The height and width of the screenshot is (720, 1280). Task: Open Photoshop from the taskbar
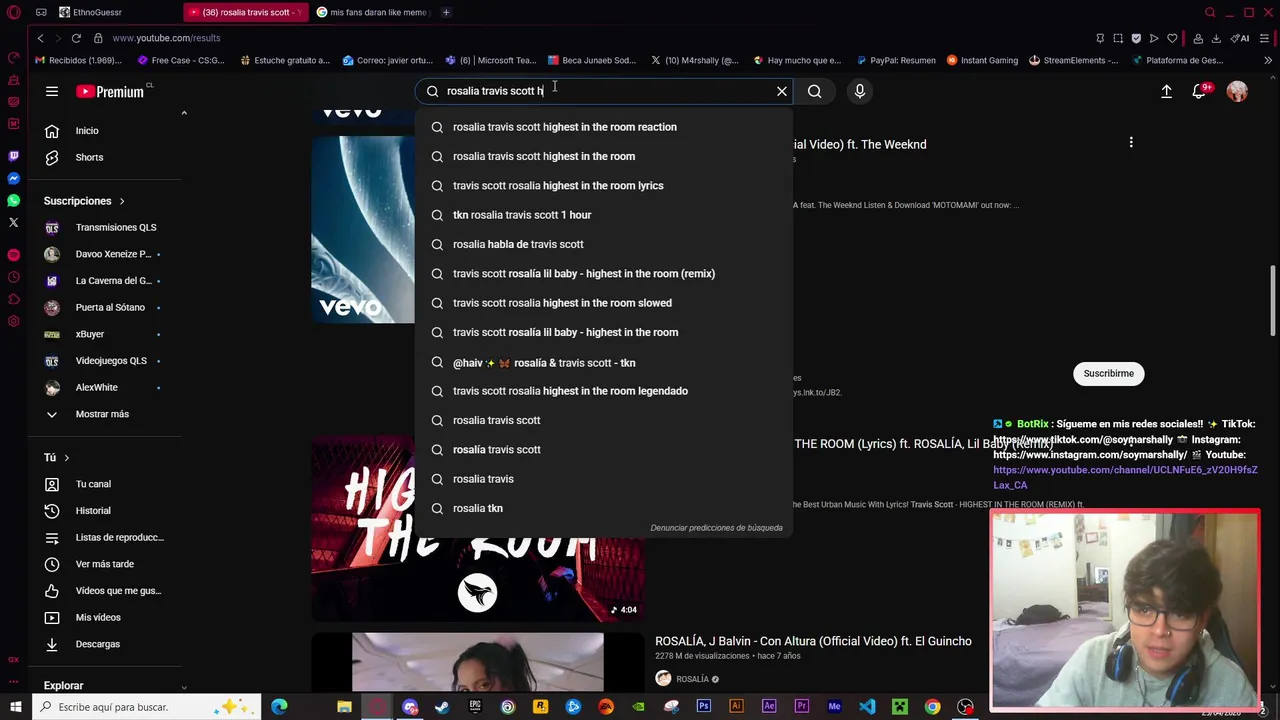click(x=704, y=707)
